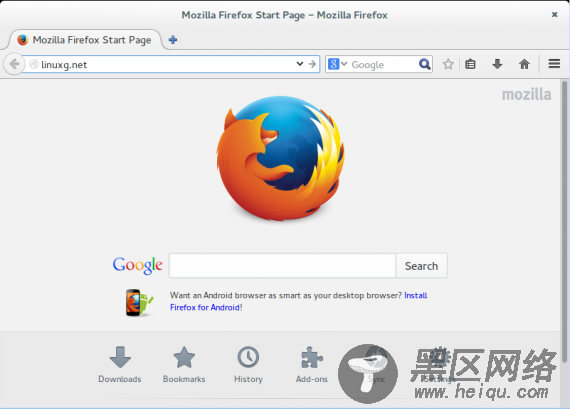
Task: Open a new tab with plus icon
Action: point(173,40)
